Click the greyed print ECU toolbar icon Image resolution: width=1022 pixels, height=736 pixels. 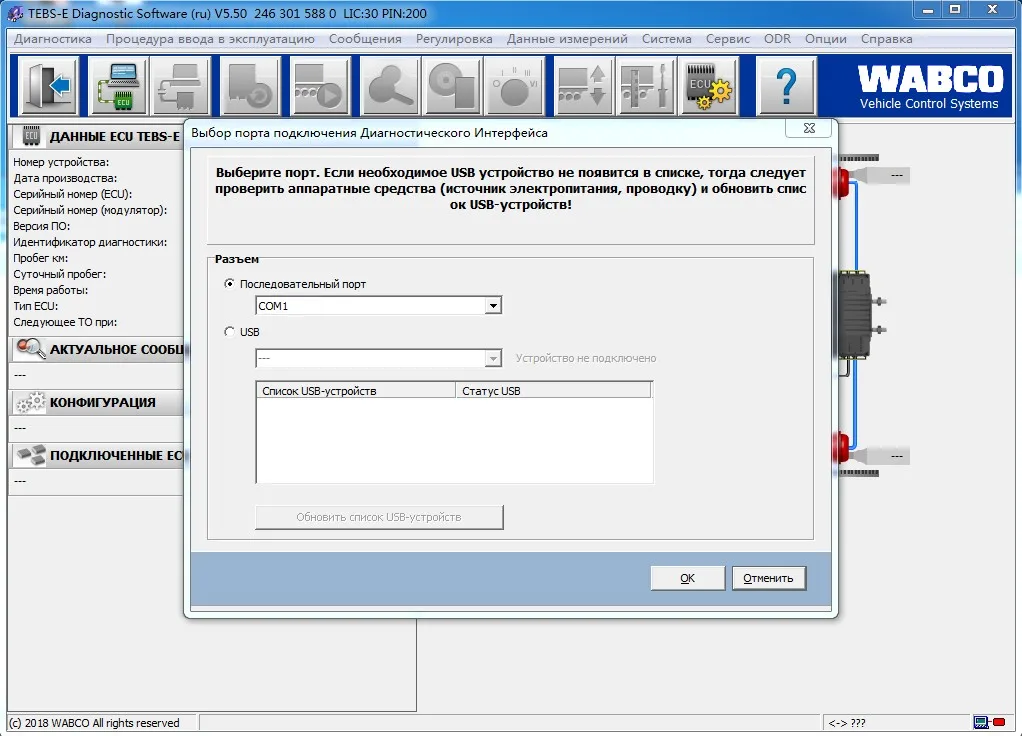pyautogui.click(x=182, y=86)
